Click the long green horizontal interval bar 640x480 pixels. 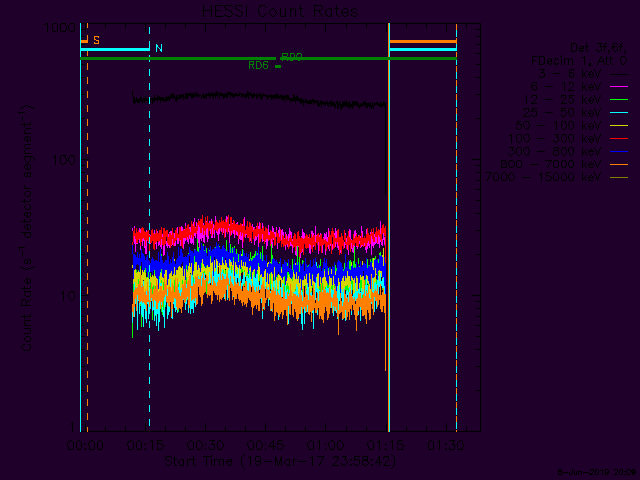point(268,59)
